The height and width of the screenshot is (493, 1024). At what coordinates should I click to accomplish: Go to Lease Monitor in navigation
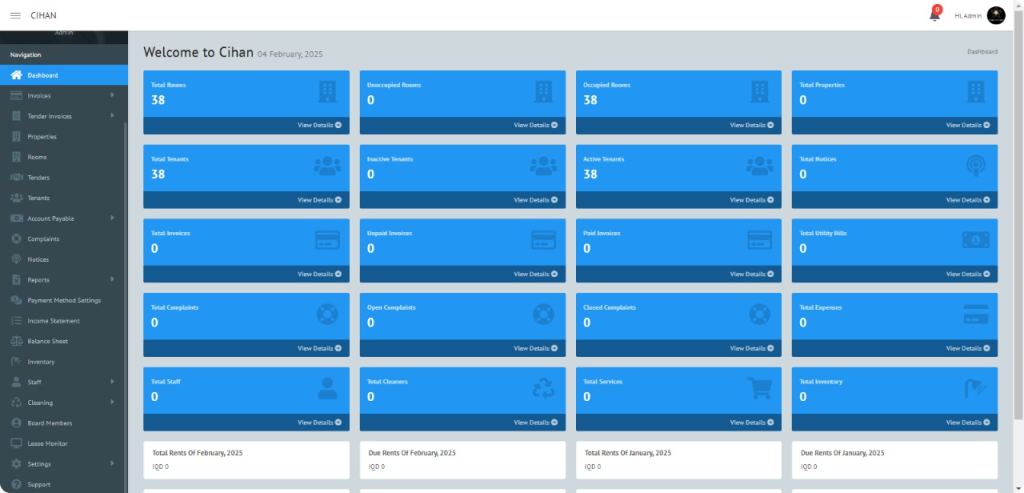(x=47, y=443)
